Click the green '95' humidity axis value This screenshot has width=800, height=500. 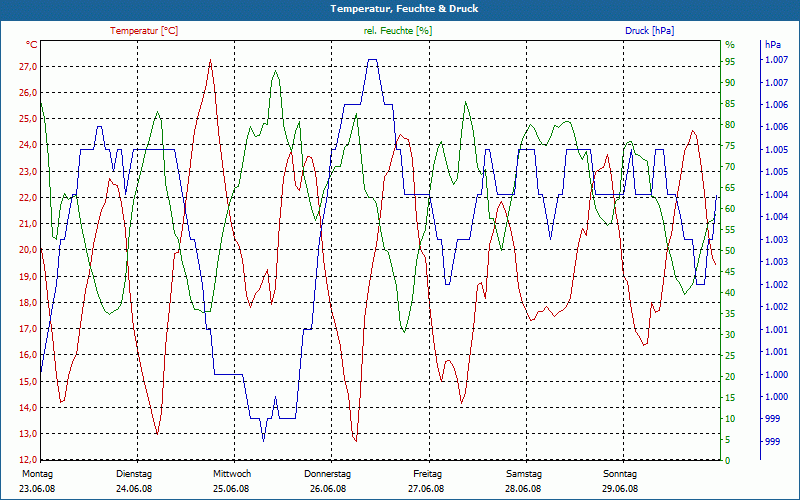tap(730, 61)
